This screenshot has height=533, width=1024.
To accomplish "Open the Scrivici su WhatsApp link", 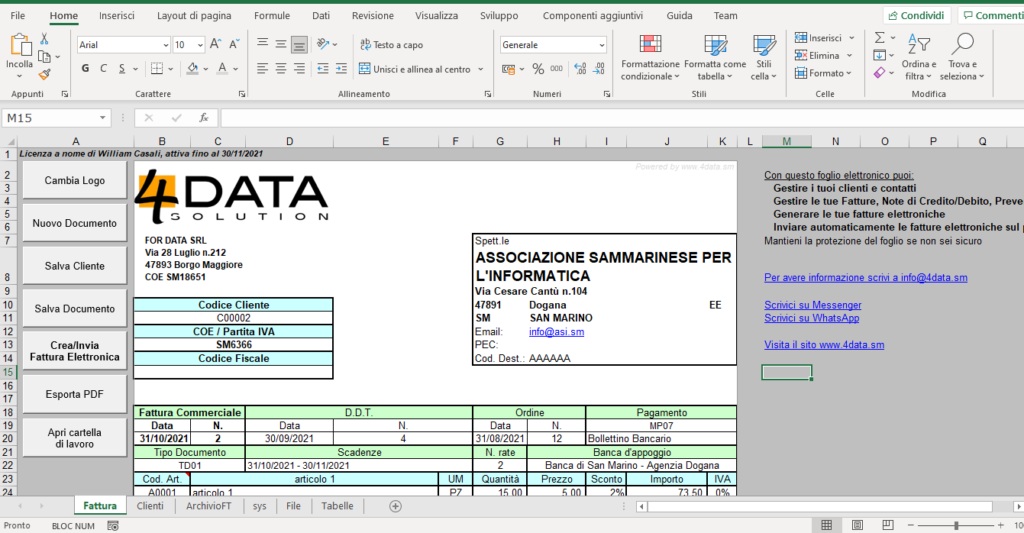I will click(x=812, y=318).
